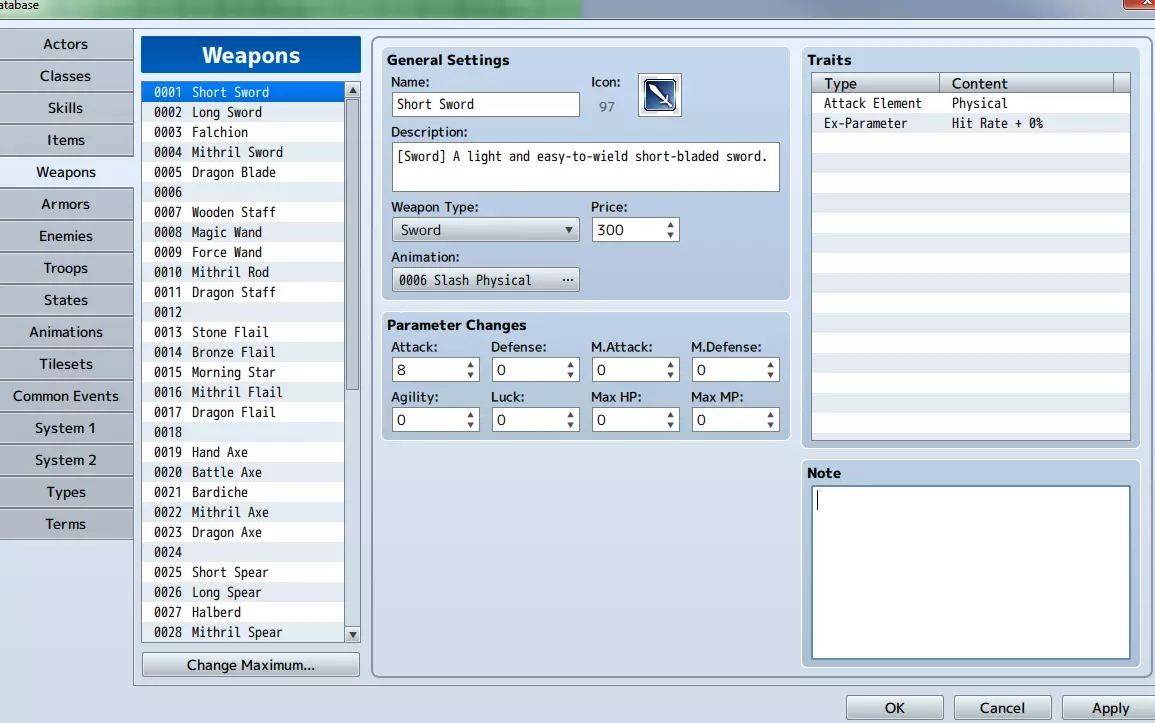The height and width of the screenshot is (723, 1155).
Task: Click the Apply button
Action: pos(1110,708)
